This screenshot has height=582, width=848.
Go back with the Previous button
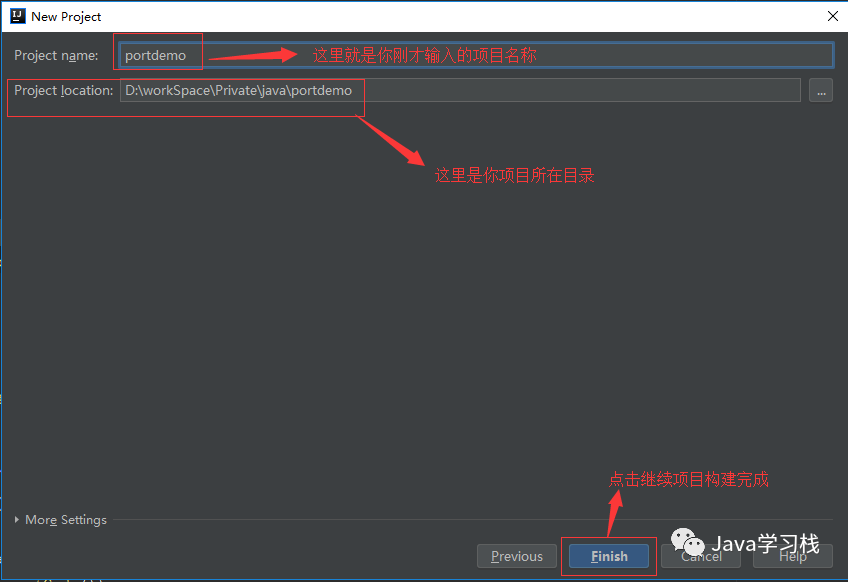pyautogui.click(x=516, y=556)
